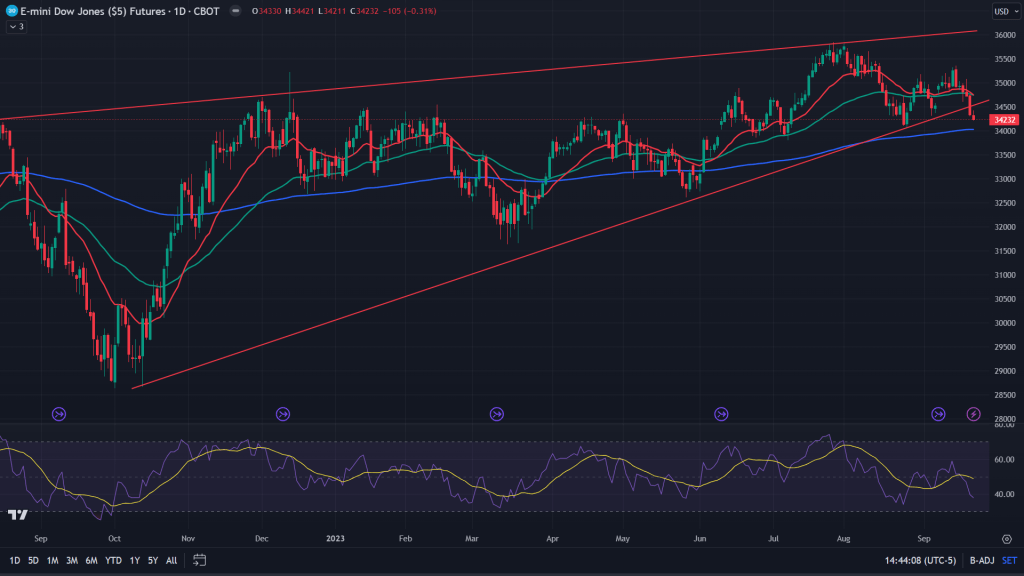This screenshot has width=1024, height=576.
Task: Select the YTD date range
Action: click(x=113, y=560)
